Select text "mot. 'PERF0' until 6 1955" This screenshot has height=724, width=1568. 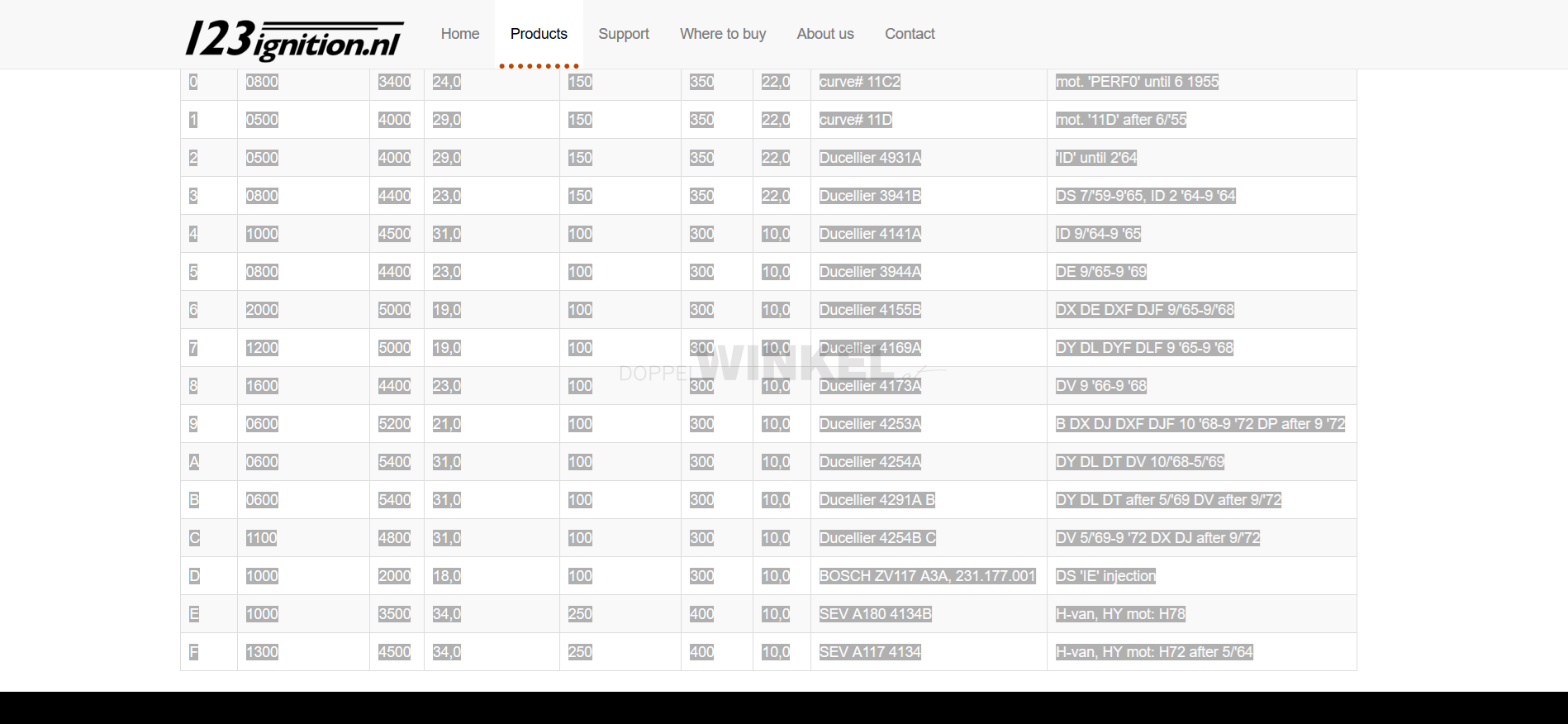click(x=1138, y=82)
